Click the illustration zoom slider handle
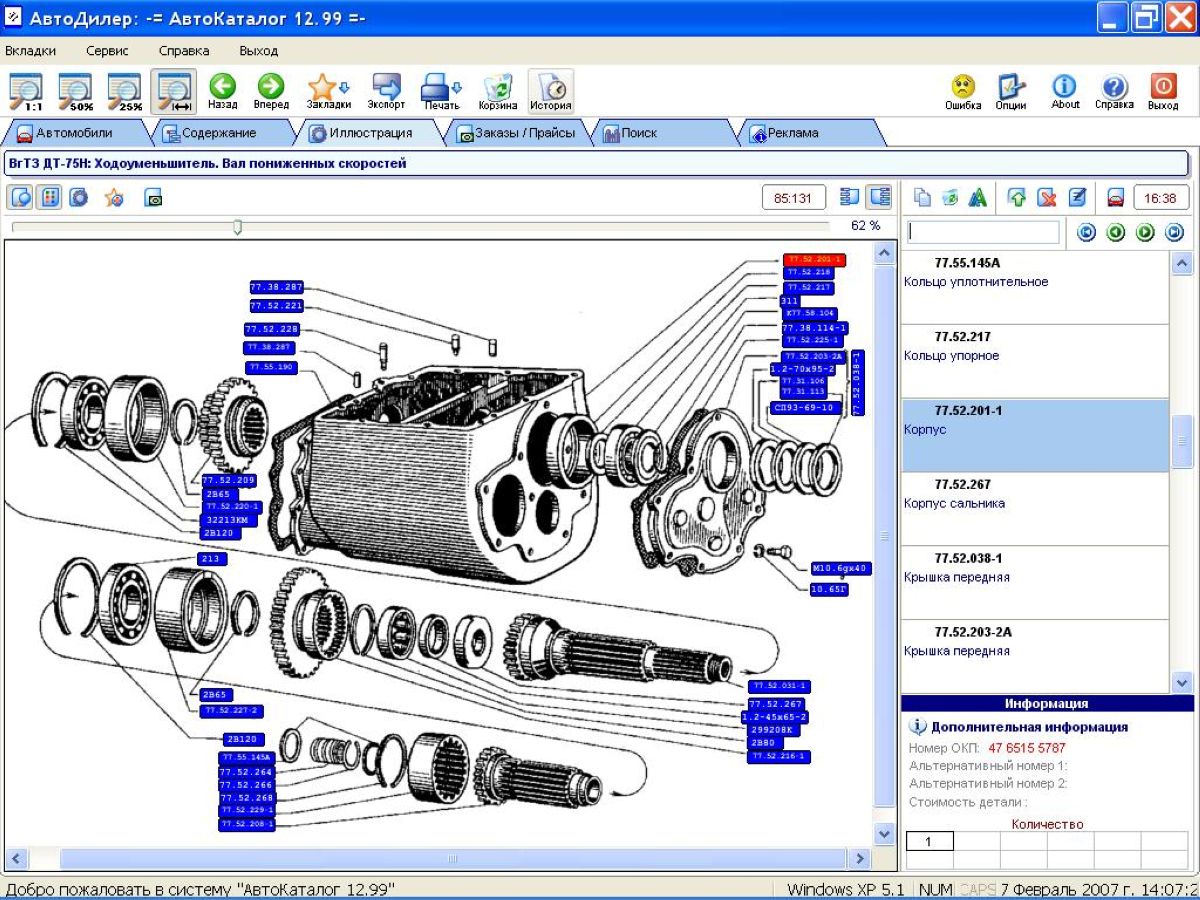The height and width of the screenshot is (900, 1200). [237, 227]
